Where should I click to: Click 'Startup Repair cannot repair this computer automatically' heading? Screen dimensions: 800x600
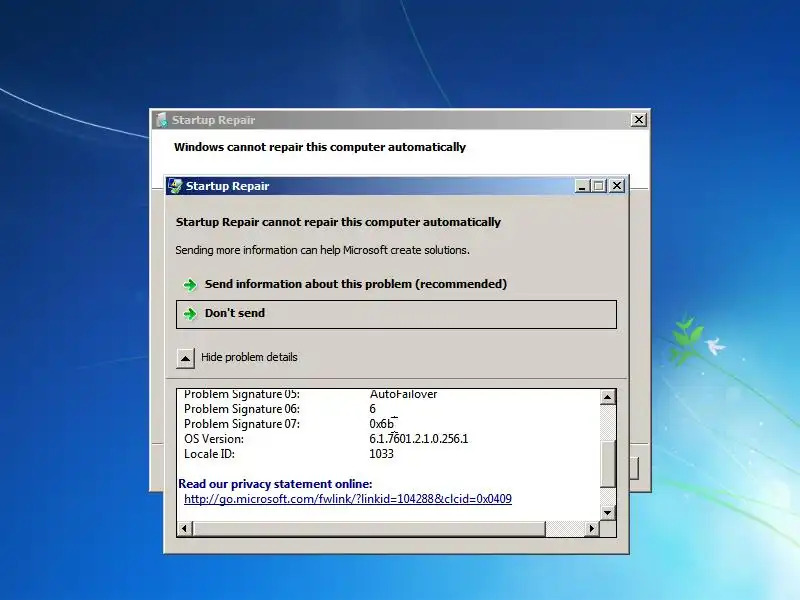pyautogui.click(x=338, y=222)
